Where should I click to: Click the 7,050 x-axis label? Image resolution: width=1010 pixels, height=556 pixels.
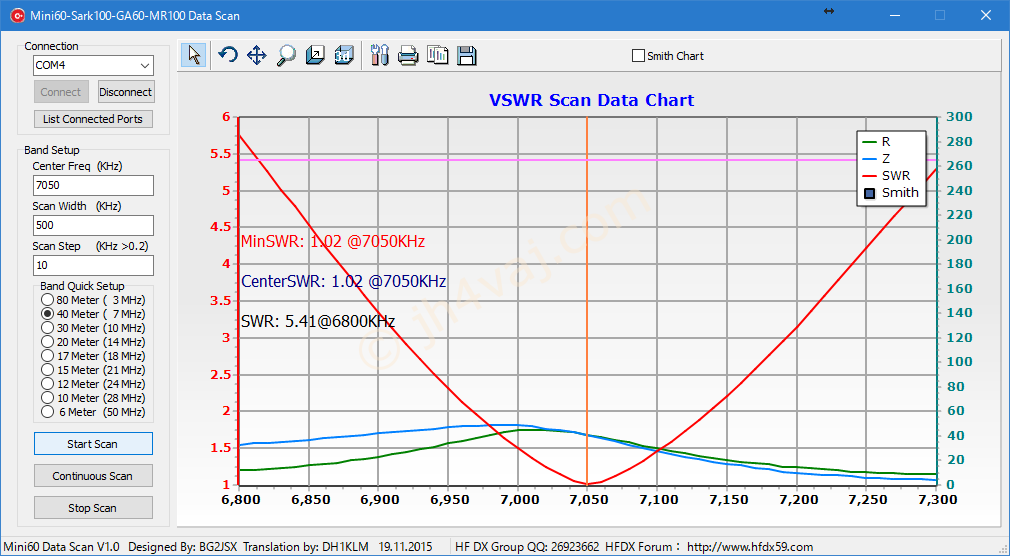coord(587,500)
